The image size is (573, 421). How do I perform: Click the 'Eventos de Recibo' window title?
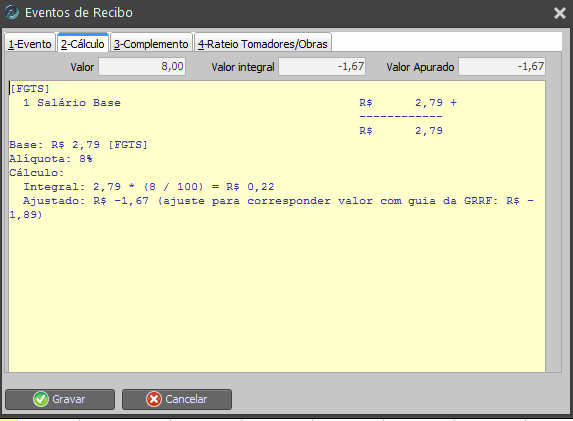coord(79,13)
